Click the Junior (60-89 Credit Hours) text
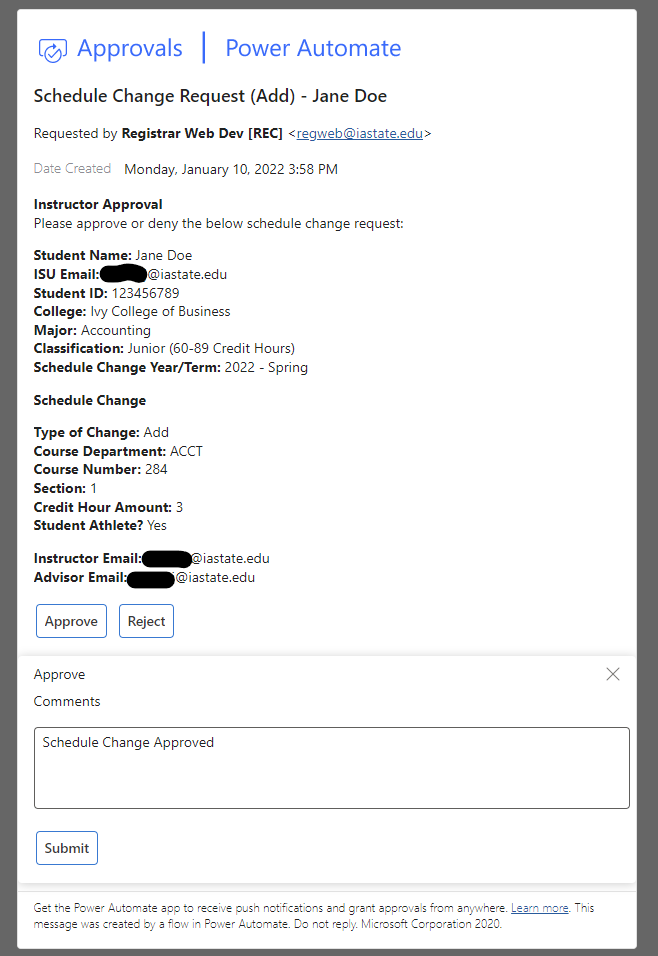This screenshot has width=658, height=956. tap(211, 349)
